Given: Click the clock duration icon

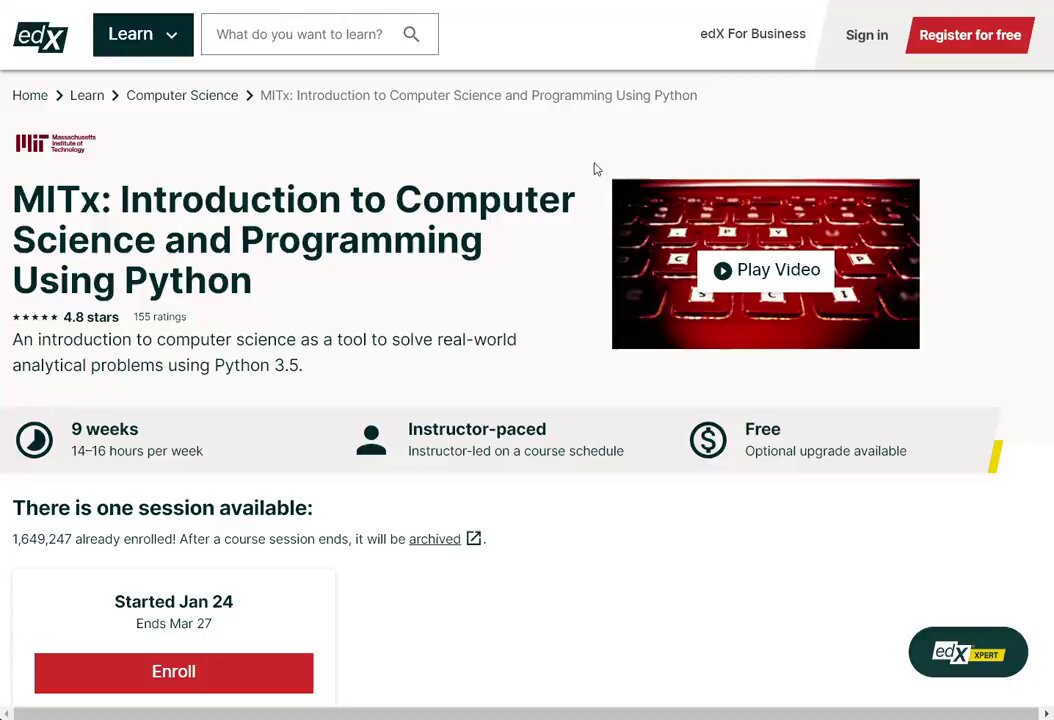Looking at the screenshot, I should (34, 440).
